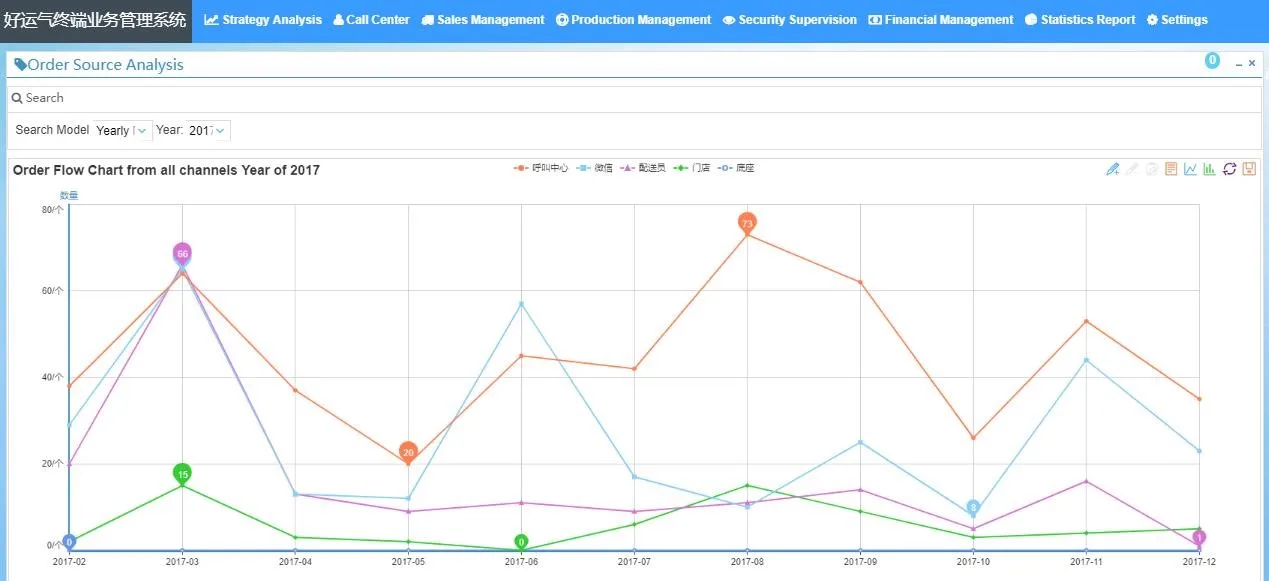
Task: Open the Financial Management menu
Action: 940,20
